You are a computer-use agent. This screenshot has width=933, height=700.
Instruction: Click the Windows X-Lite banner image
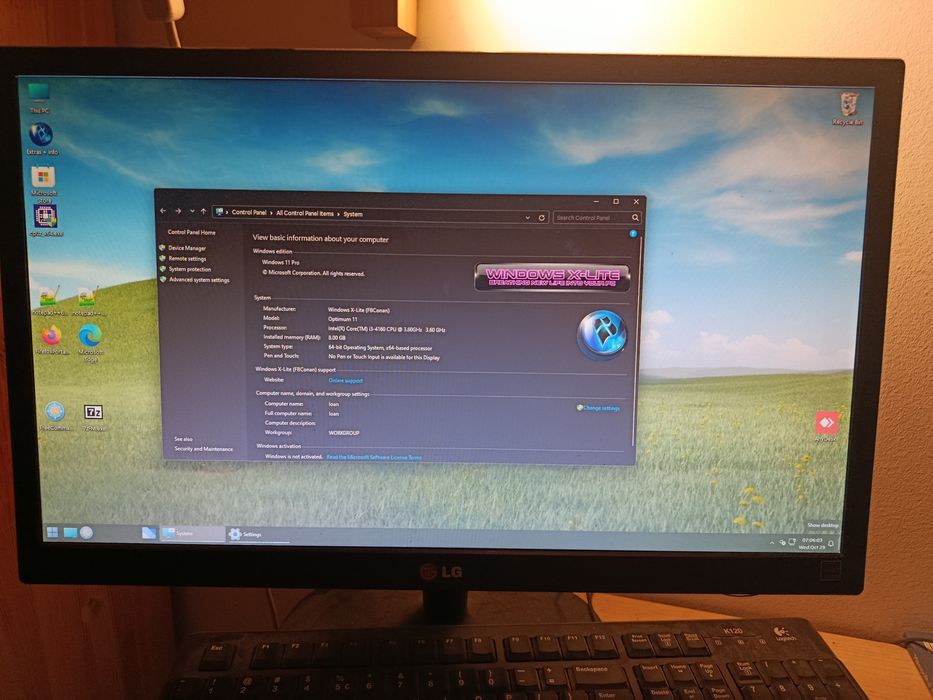point(552,277)
